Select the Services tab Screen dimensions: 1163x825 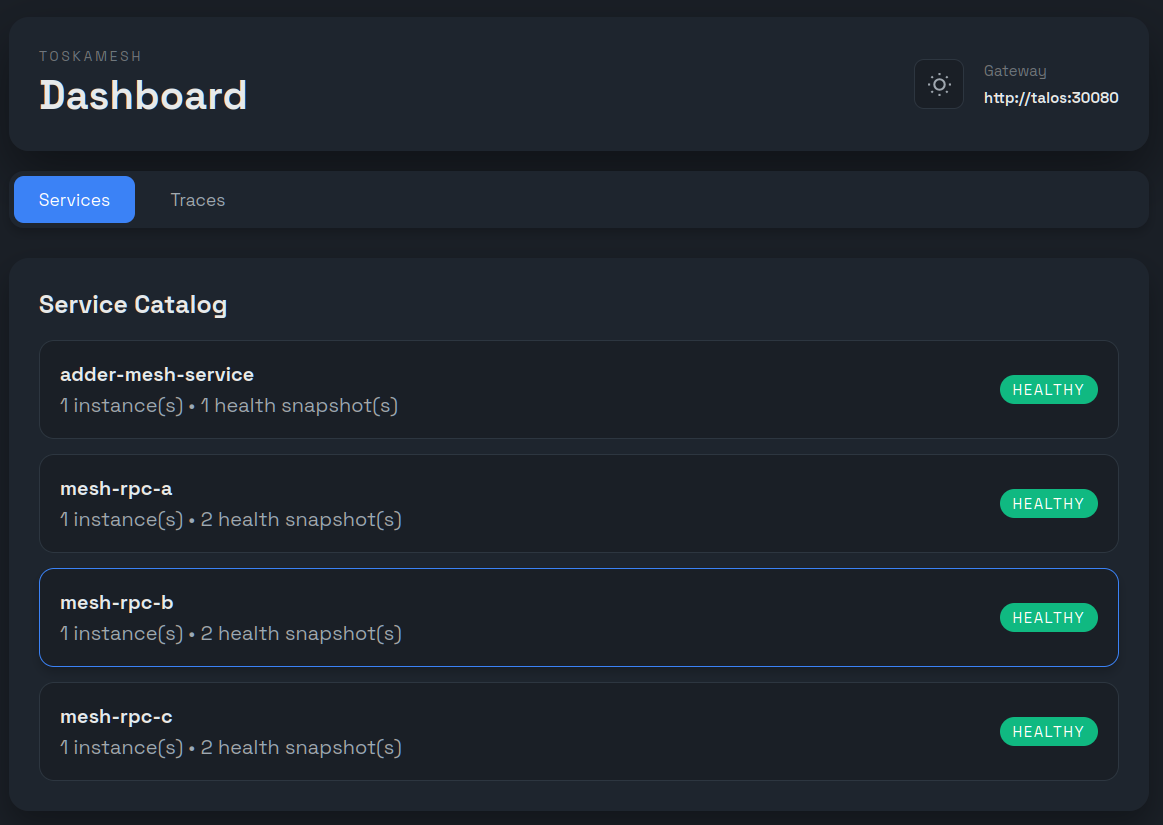coord(74,200)
